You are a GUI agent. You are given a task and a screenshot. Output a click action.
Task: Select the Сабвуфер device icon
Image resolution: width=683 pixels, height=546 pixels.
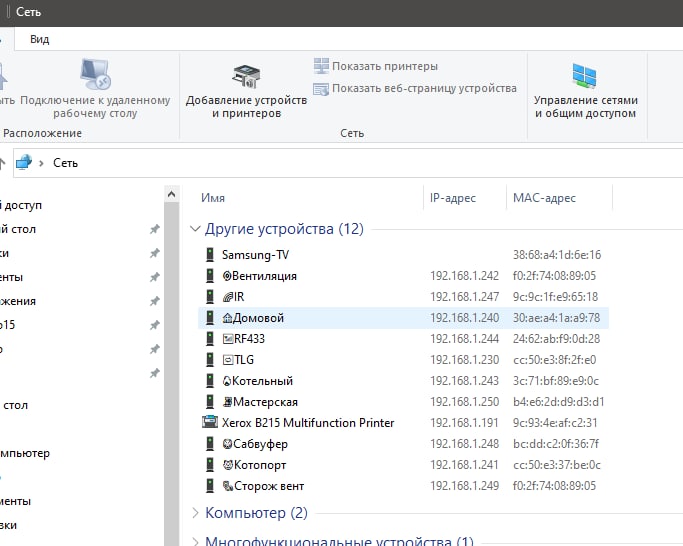tap(210, 444)
